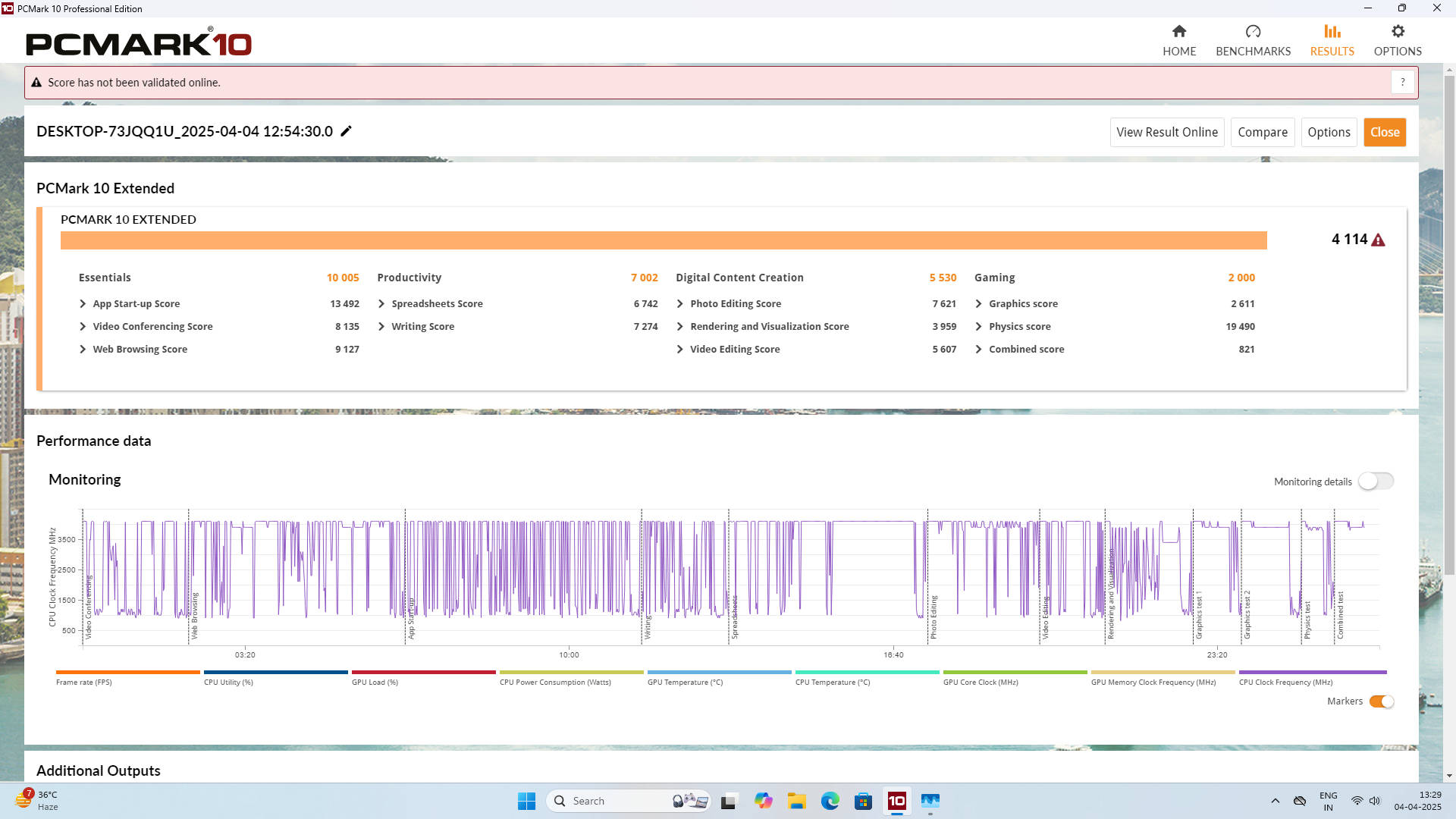Expand Combined score details
1456x819 pixels.
979,349
